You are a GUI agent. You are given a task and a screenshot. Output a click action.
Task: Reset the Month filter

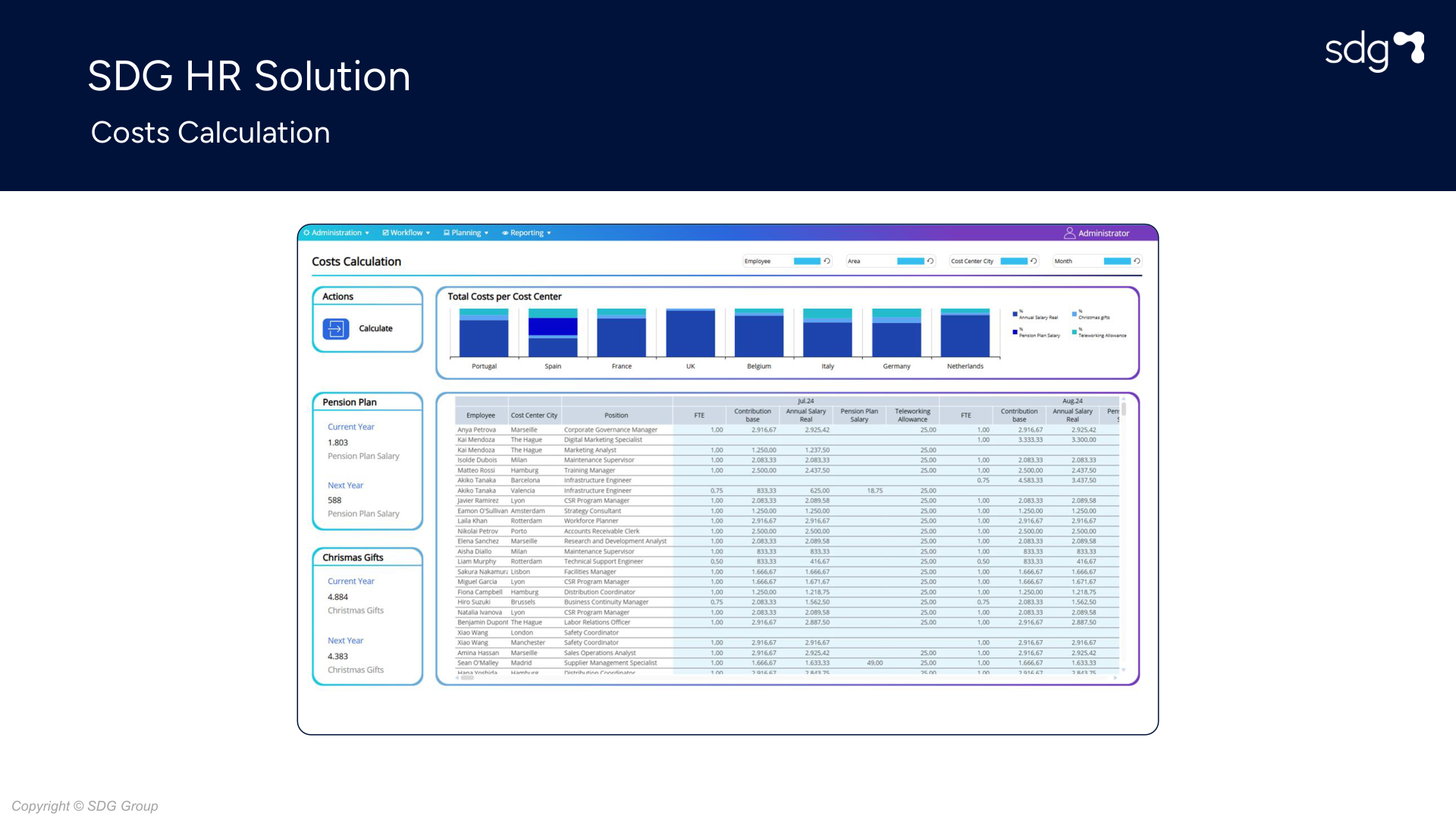click(x=1137, y=261)
